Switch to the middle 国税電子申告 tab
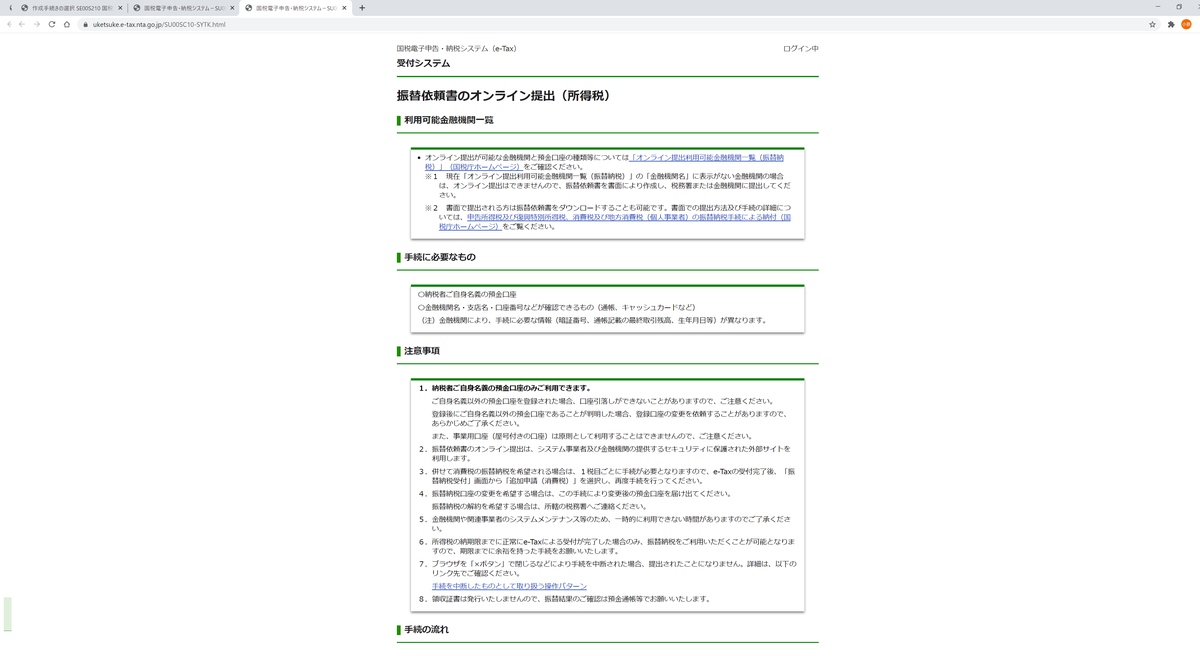Screen dimensions: 1200x656 point(184,8)
